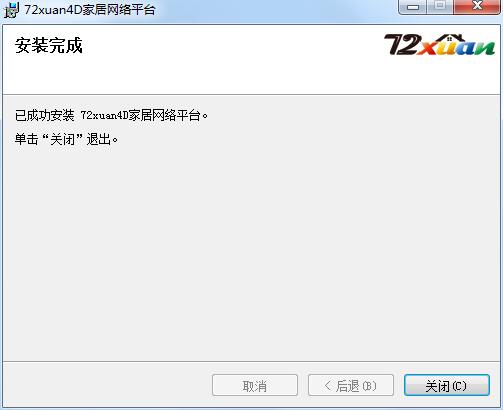Click the house roof icon above the logo
Viewport: 503px width, 410px height.
click(455, 39)
